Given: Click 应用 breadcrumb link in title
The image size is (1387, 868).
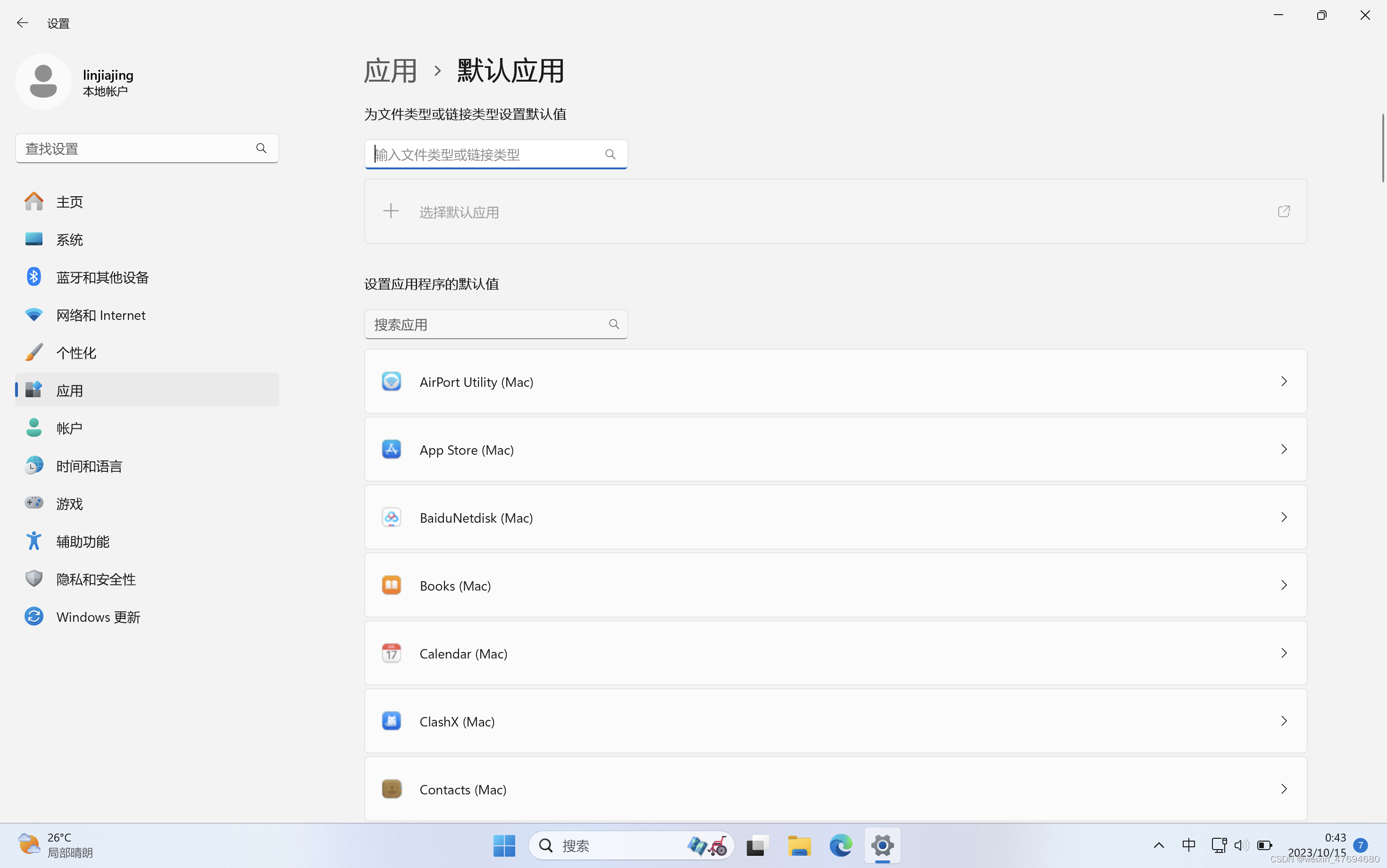Looking at the screenshot, I should 390,71.
